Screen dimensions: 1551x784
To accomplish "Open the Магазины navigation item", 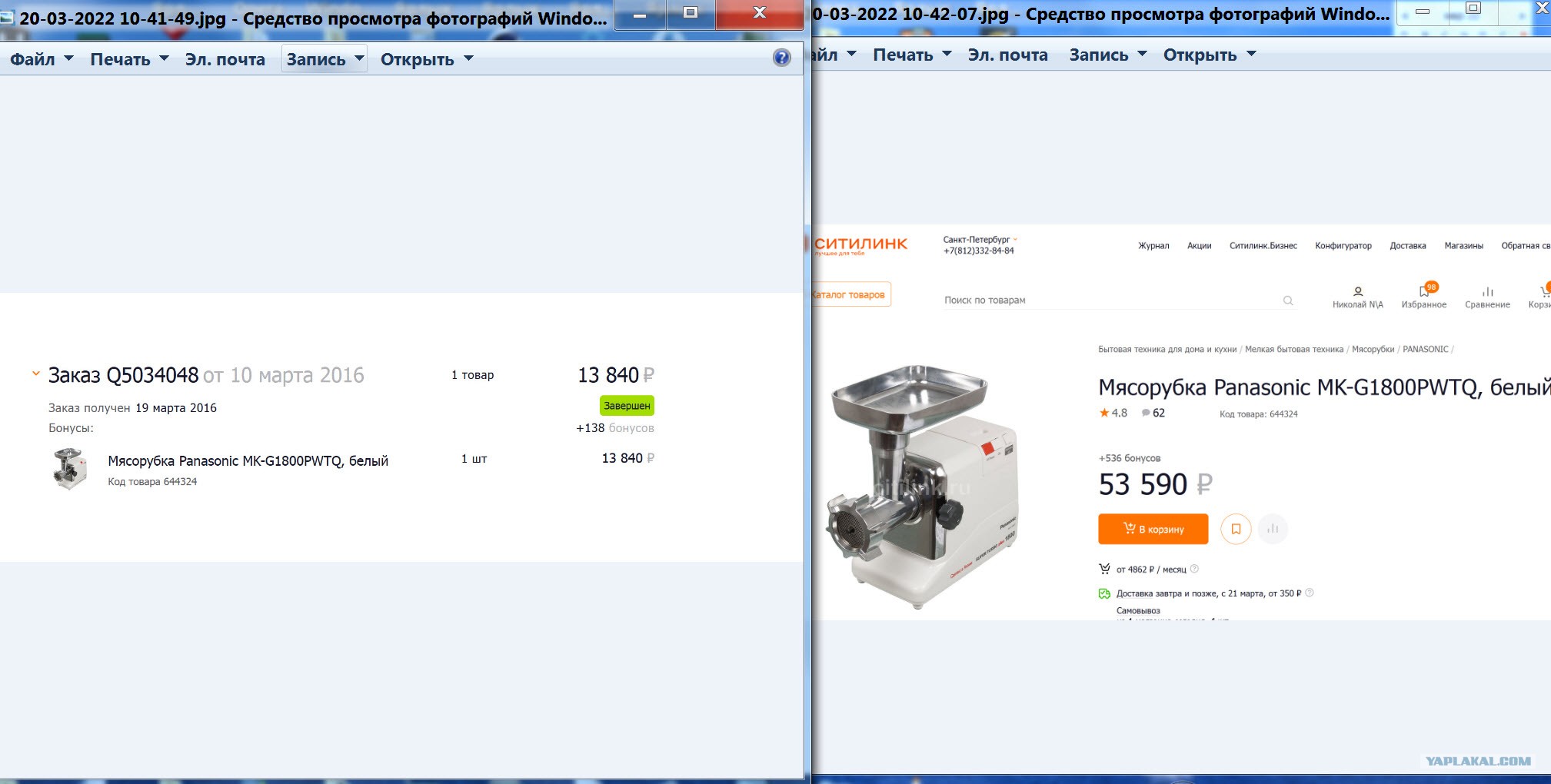I will click(x=1463, y=246).
